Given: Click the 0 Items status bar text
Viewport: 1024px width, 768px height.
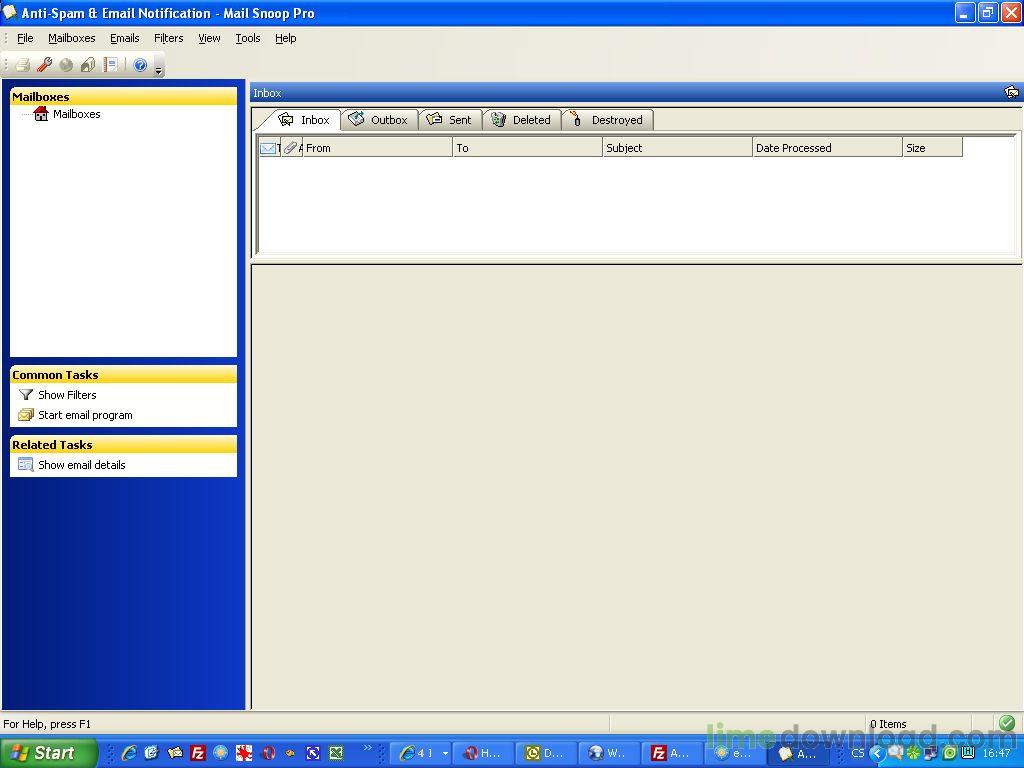Looking at the screenshot, I should click(888, 724).
